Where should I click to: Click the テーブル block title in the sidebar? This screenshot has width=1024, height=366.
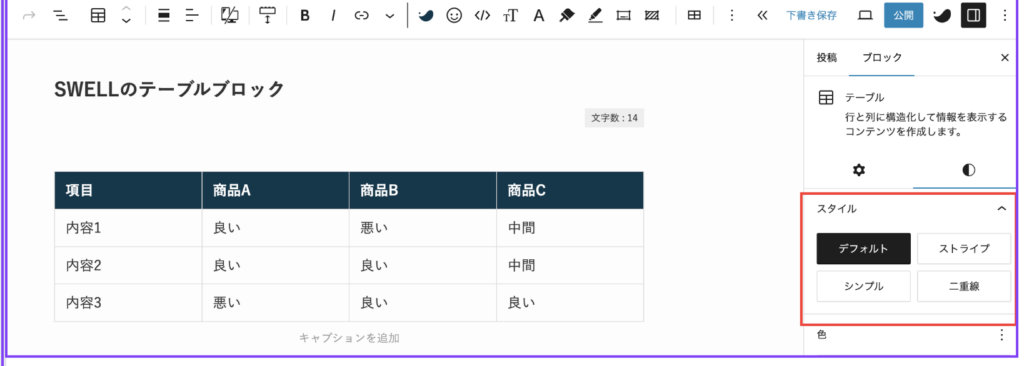pyautogui.click(x=865, y=97)
